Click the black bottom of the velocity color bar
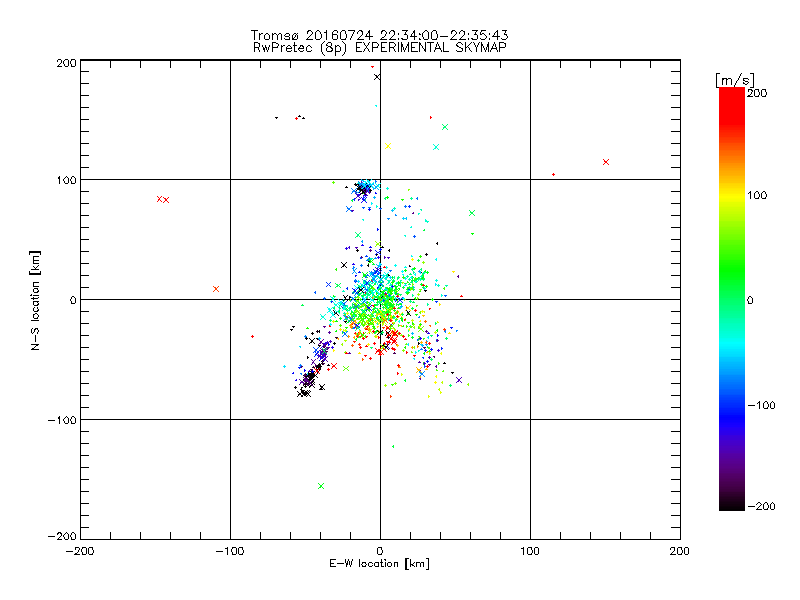Viewport: 800px width, 600px height. click(732, 503)
